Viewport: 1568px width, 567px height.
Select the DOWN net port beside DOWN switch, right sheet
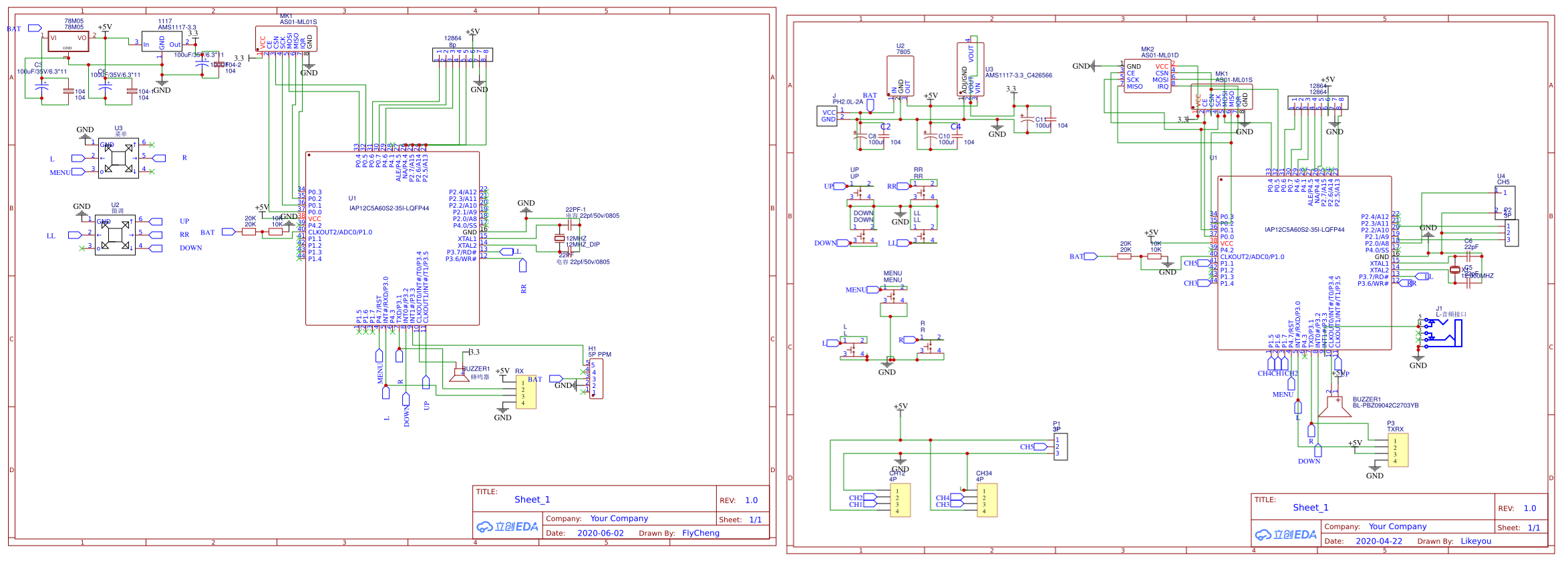point(844,243)
